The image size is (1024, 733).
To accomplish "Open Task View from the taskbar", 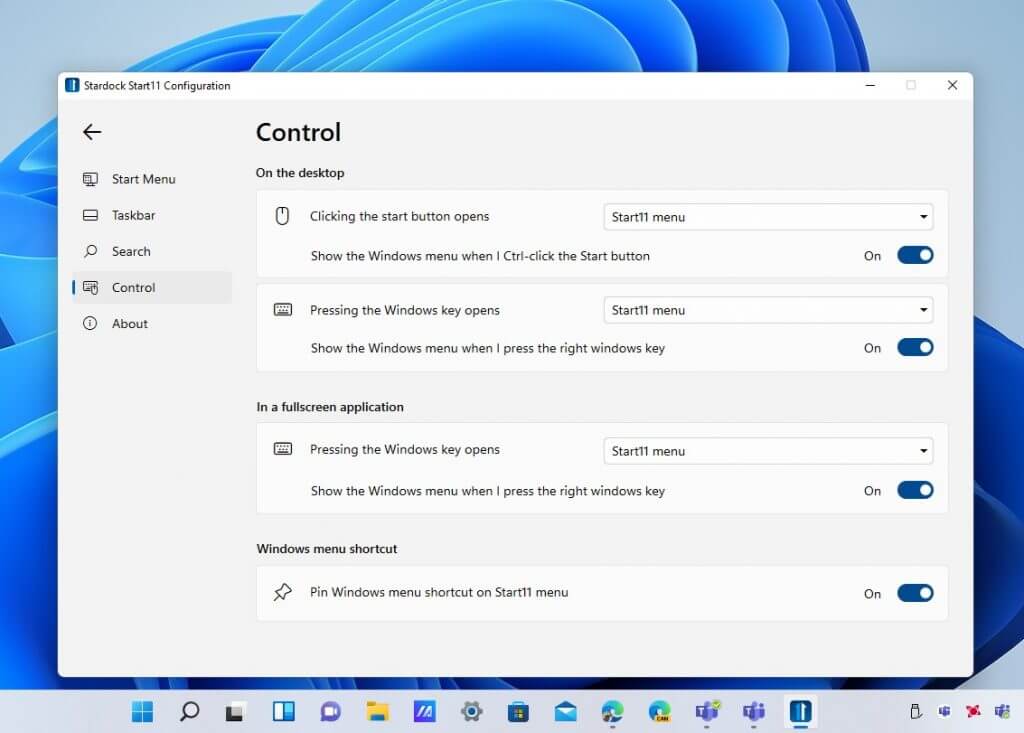I will point(235,711).
